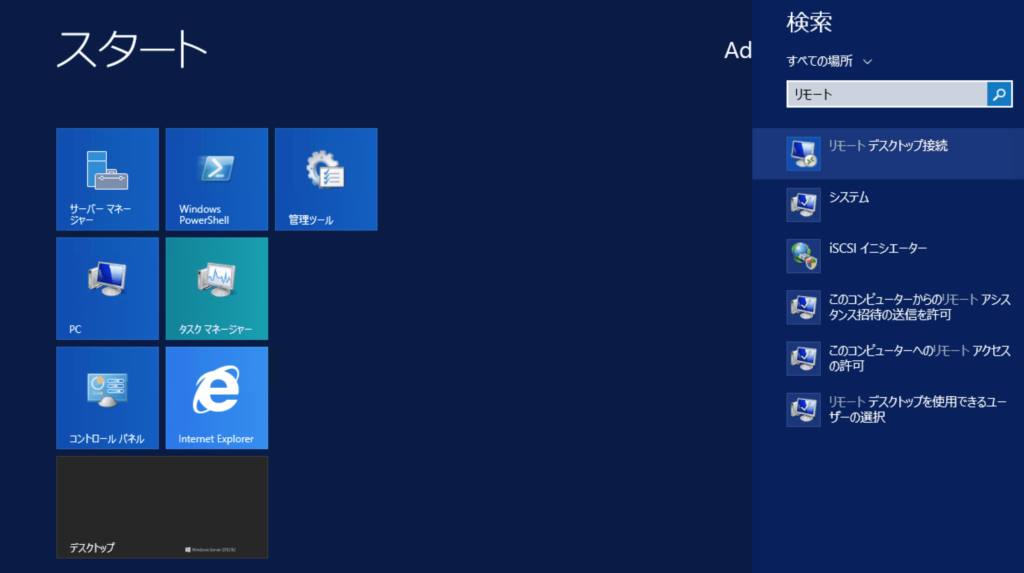Click the magnifier search button
Image resolution: width=1024 pixels, height=573 pixels.
(999, 94)
